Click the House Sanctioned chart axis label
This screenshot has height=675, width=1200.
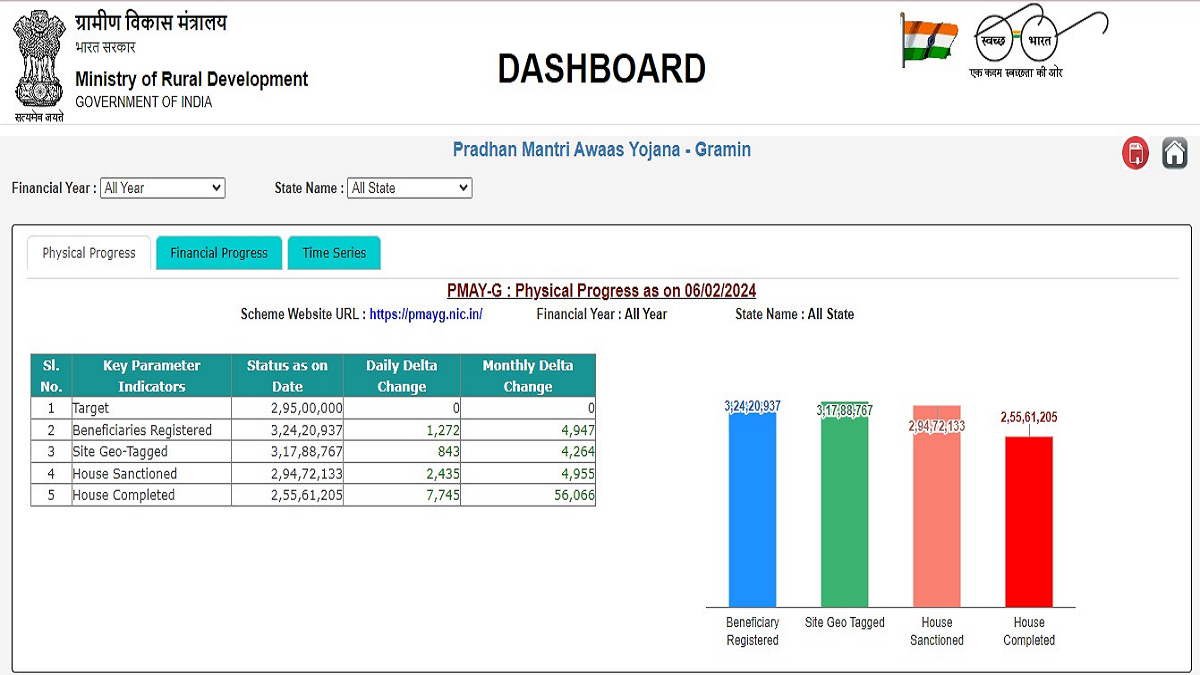[x=937, y=631]
